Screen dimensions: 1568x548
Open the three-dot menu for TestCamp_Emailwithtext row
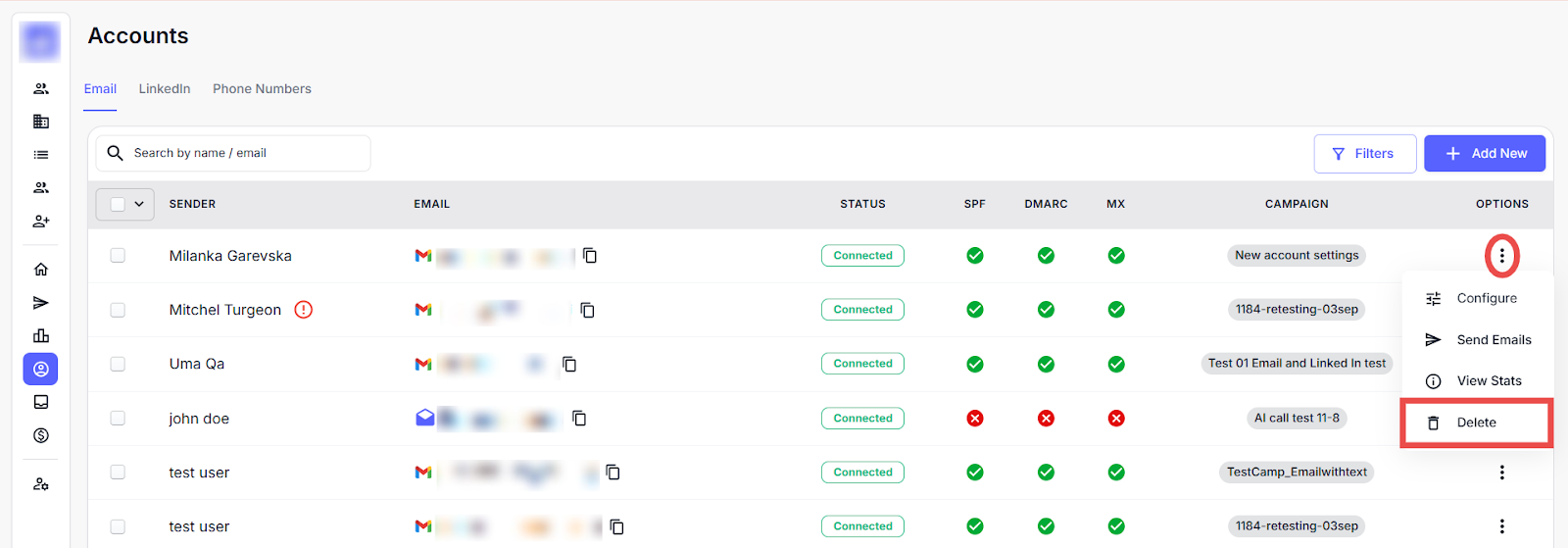1501,473
